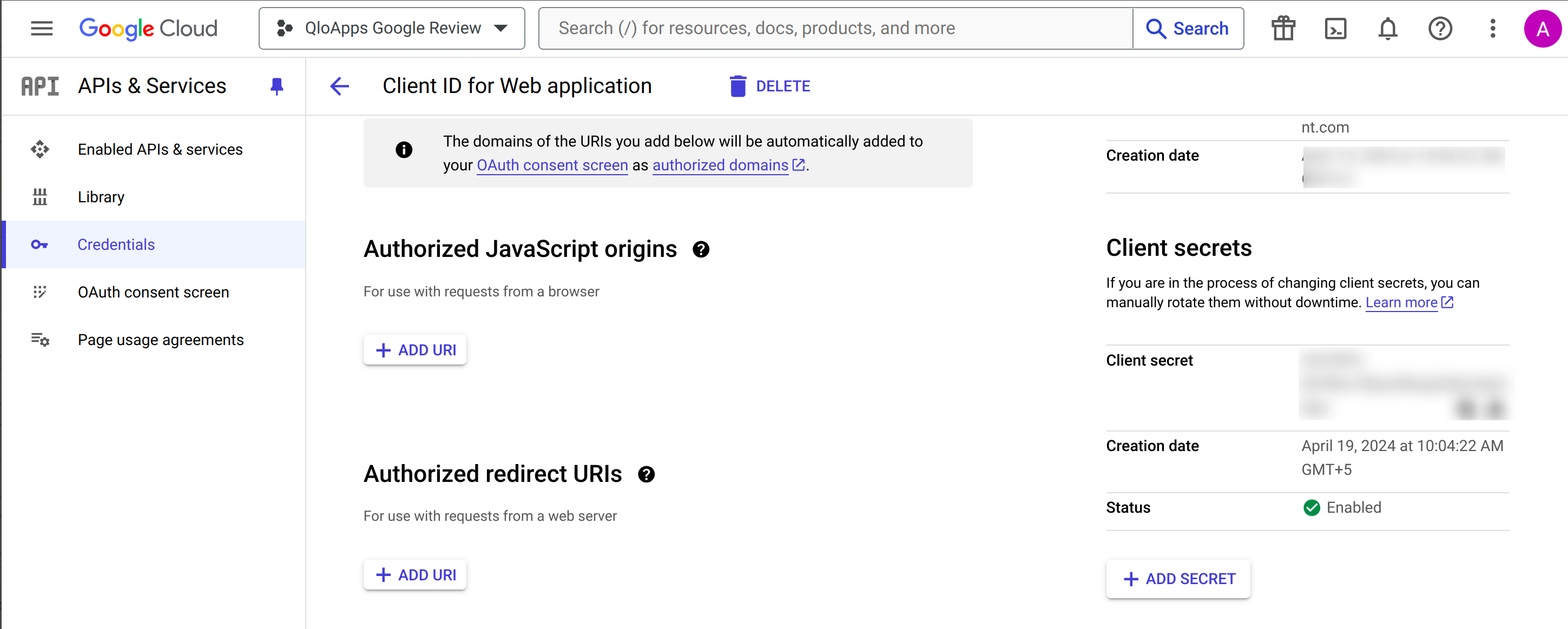Click the Credentials key icon
Image resolution: width=1568 pixels, height=629 pixels.
click(x=41, y=244)
